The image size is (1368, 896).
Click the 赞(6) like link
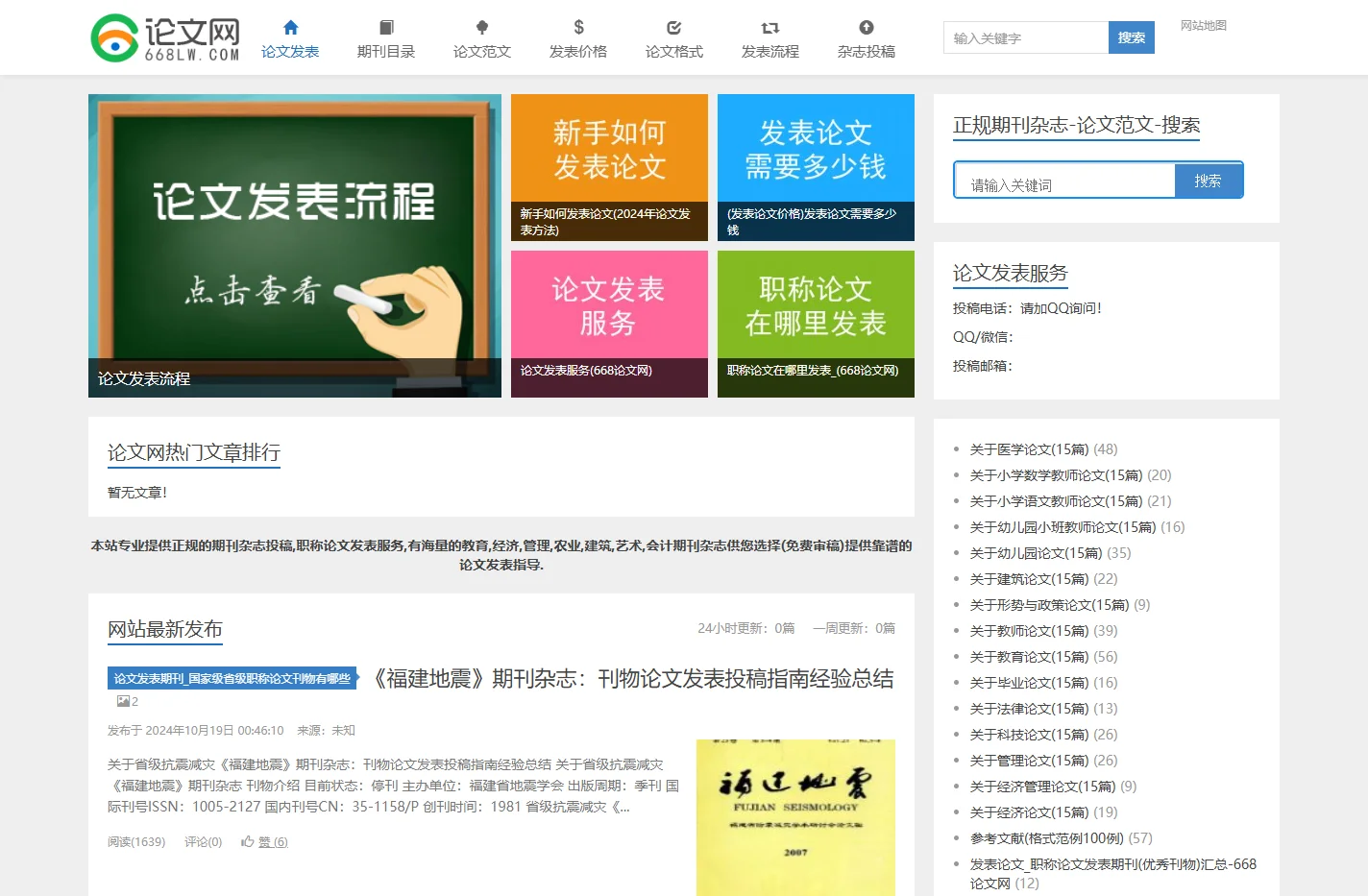[x=273, y=842]
